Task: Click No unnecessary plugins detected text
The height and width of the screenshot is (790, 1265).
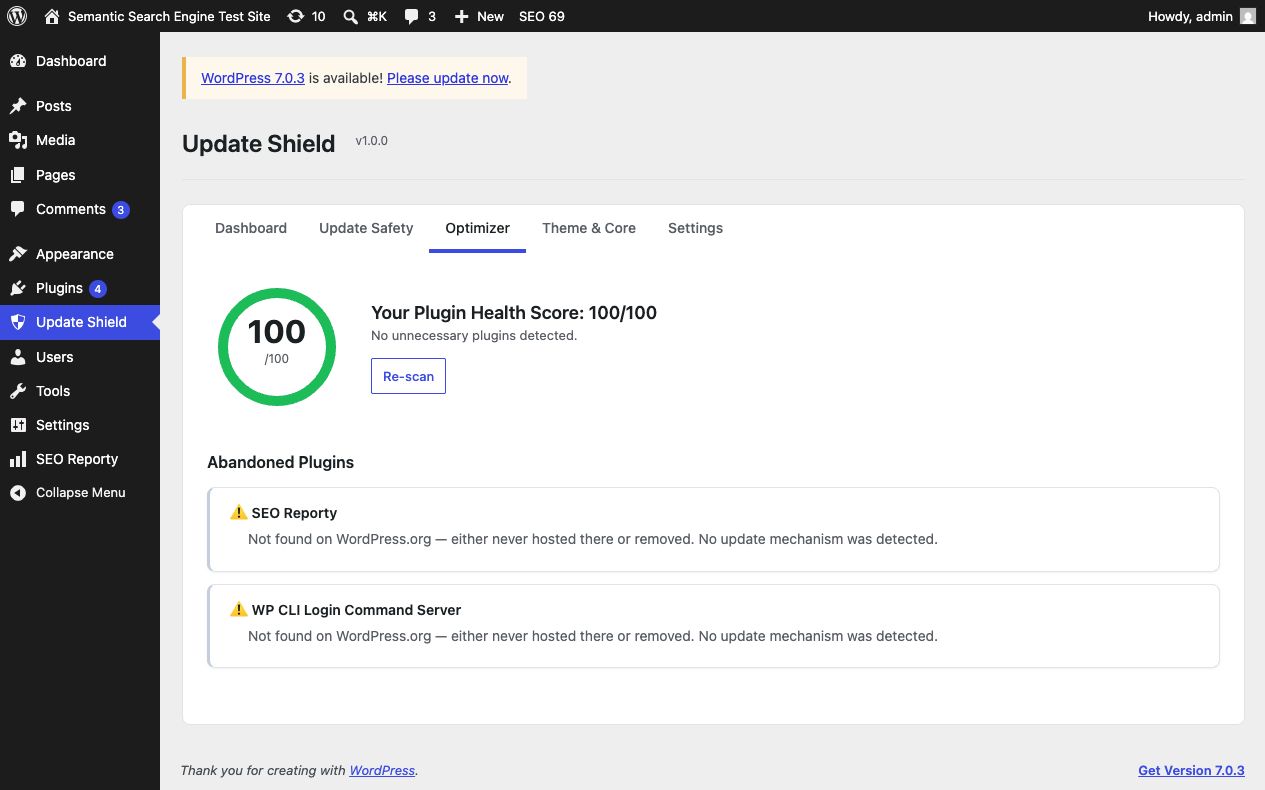Action: (474, 336)
